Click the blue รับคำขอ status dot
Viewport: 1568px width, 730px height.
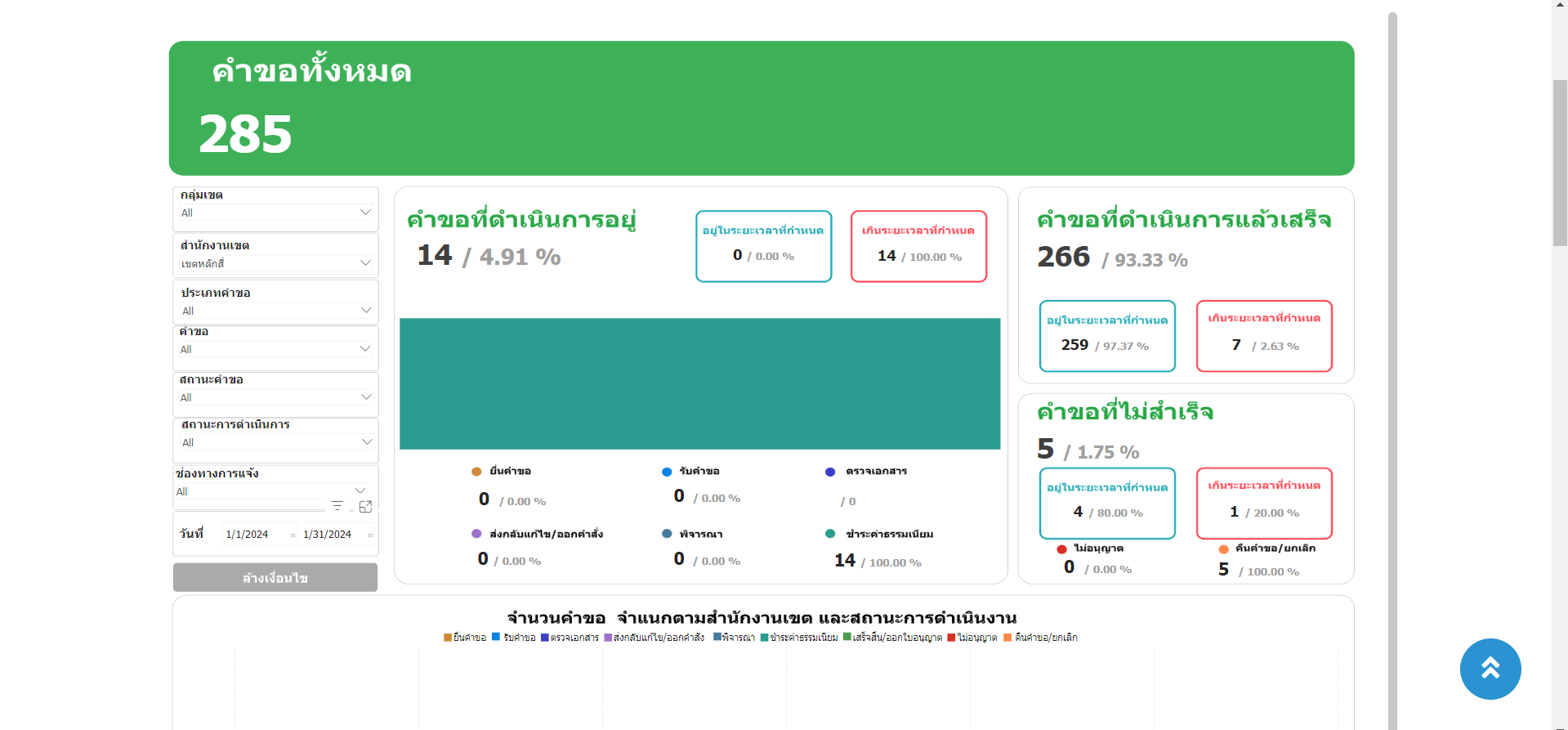point(667,472)
